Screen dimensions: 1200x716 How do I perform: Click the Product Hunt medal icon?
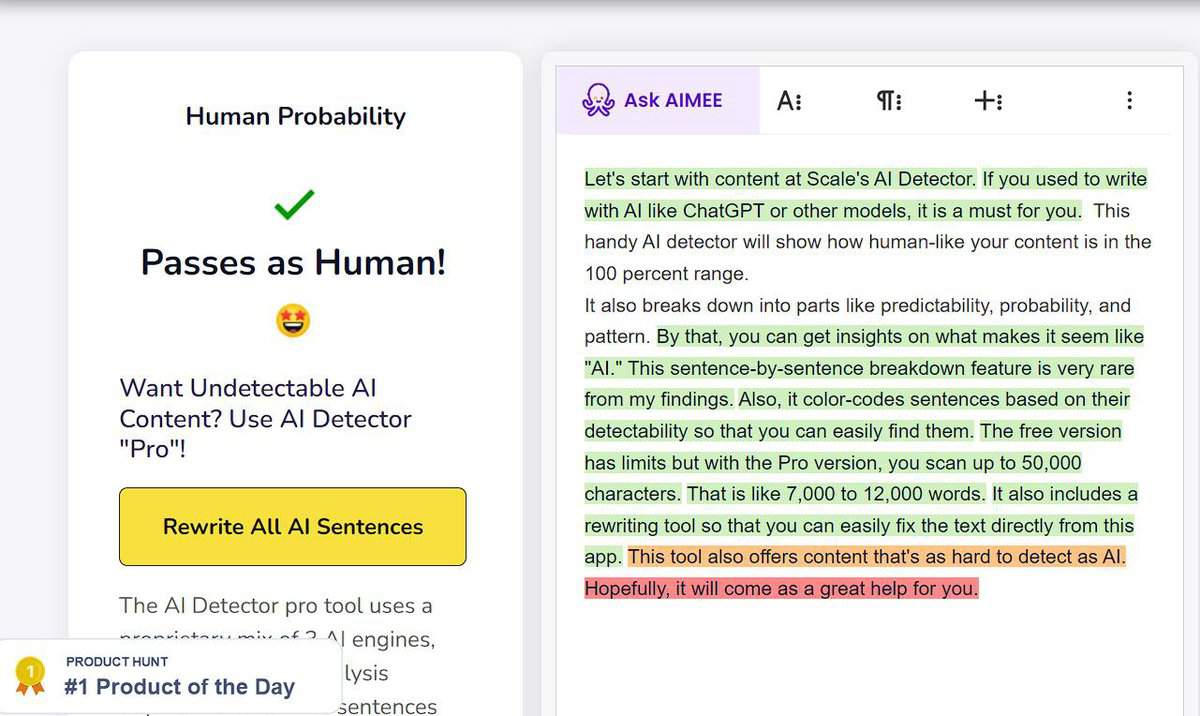31,677
